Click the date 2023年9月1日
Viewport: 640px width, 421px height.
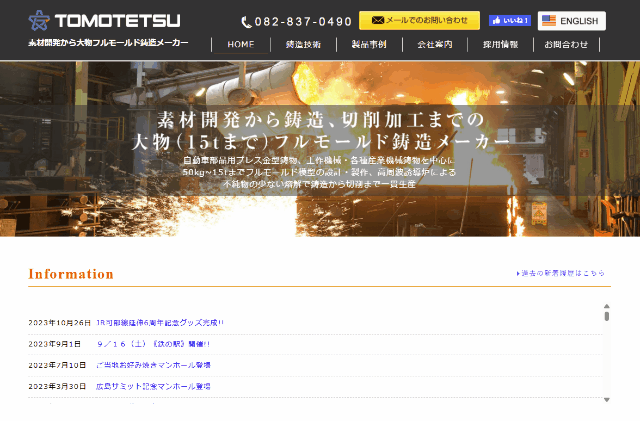pyautogui.click(x=54, y=344)
